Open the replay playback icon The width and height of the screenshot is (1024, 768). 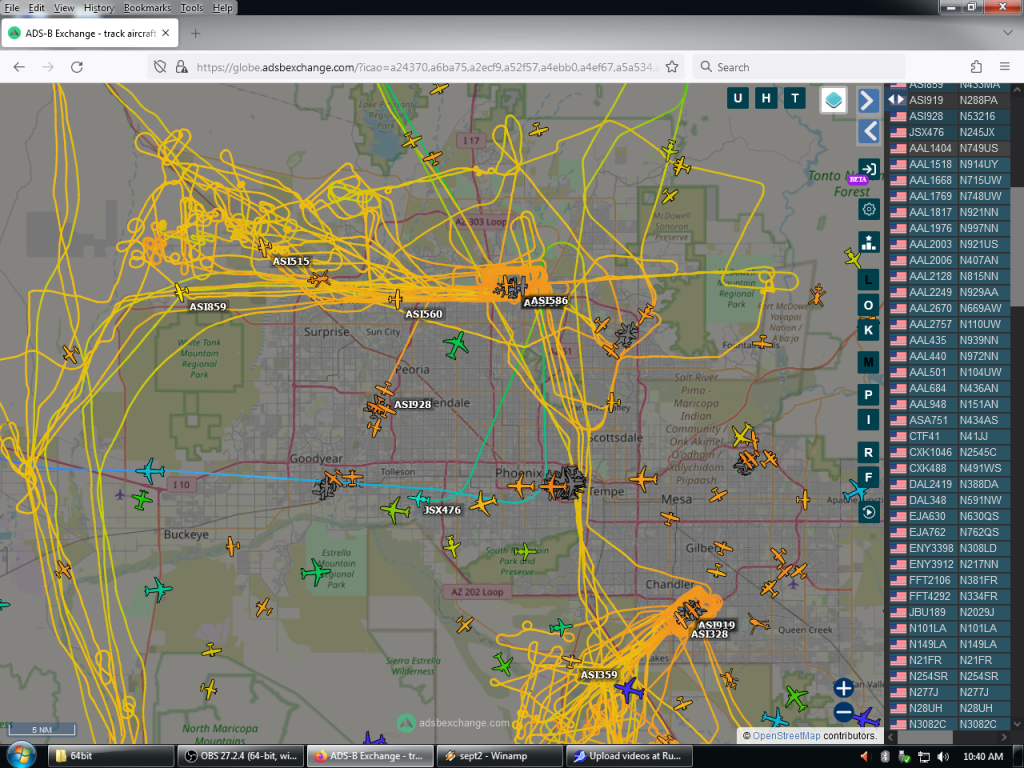click(x=868, y=512)
